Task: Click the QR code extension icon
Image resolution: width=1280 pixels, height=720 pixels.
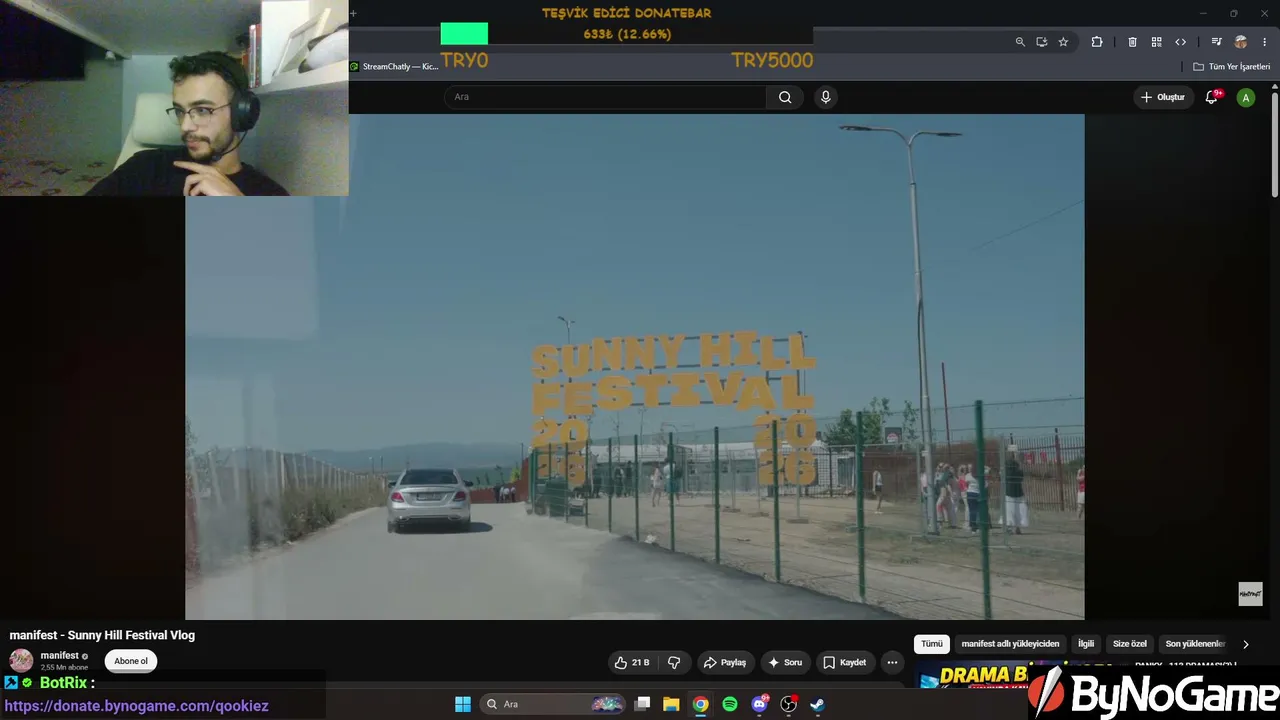Action: point(1156,42)
